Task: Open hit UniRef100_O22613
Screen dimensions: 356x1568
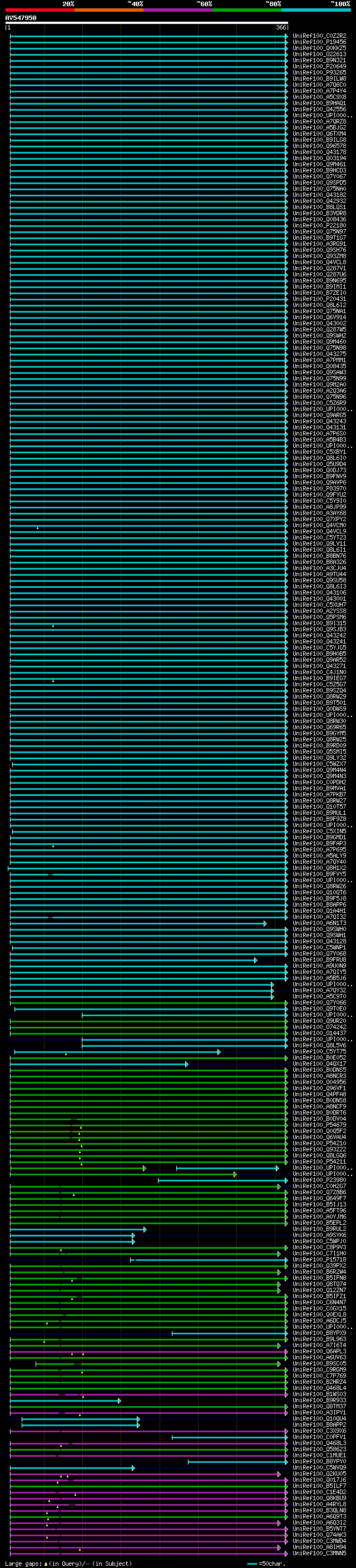Action: [x=319, y=54]
